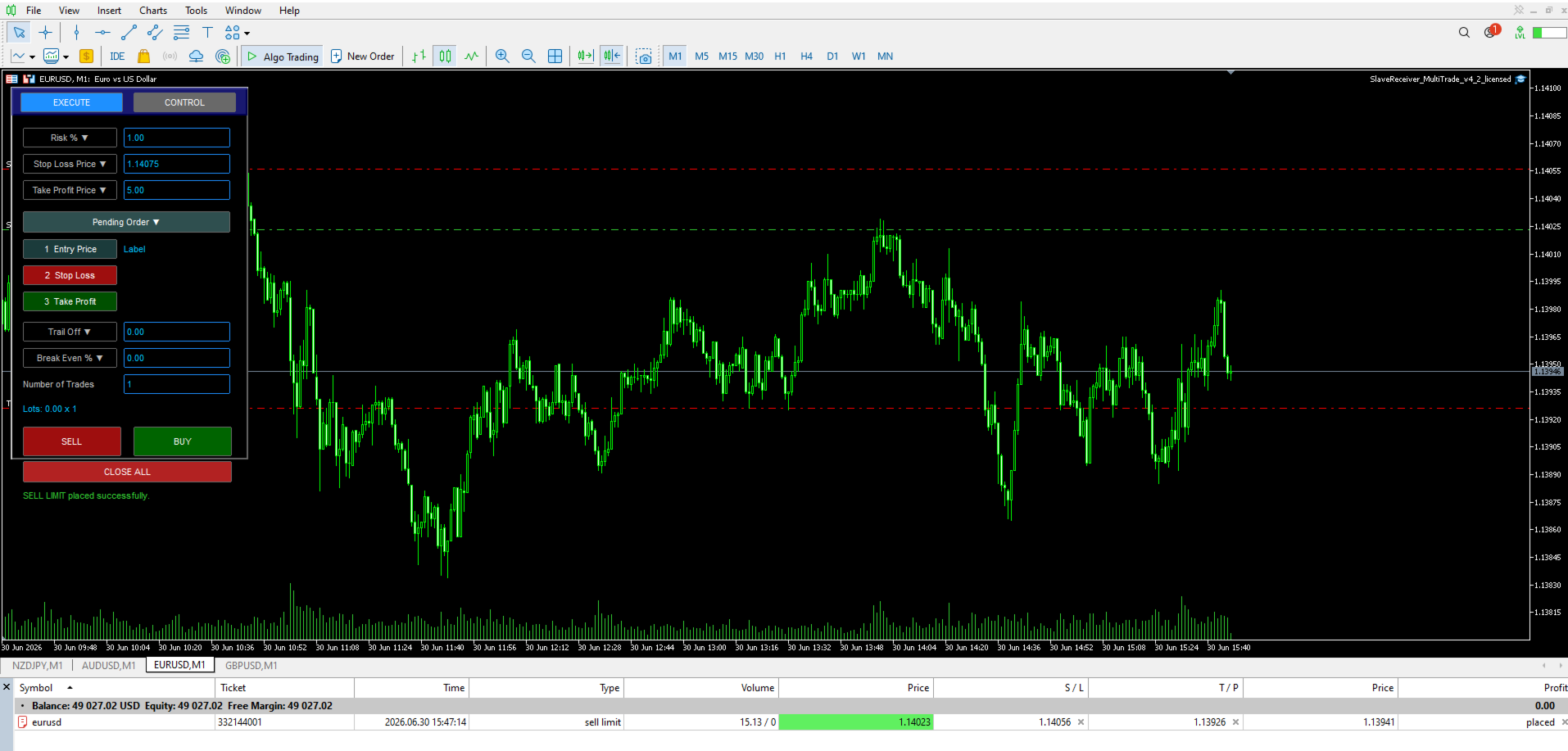Click the CLOSE ALL button

click(x=127, y=472)
